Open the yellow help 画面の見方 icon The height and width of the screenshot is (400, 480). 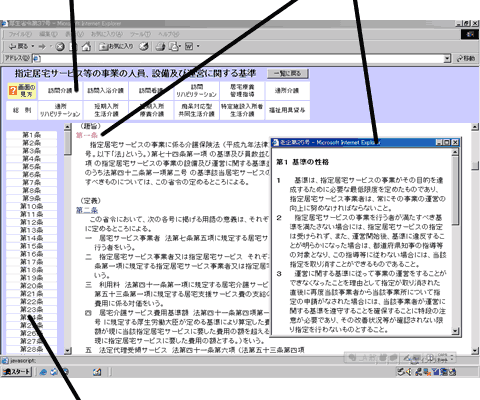tap(22, 91)
